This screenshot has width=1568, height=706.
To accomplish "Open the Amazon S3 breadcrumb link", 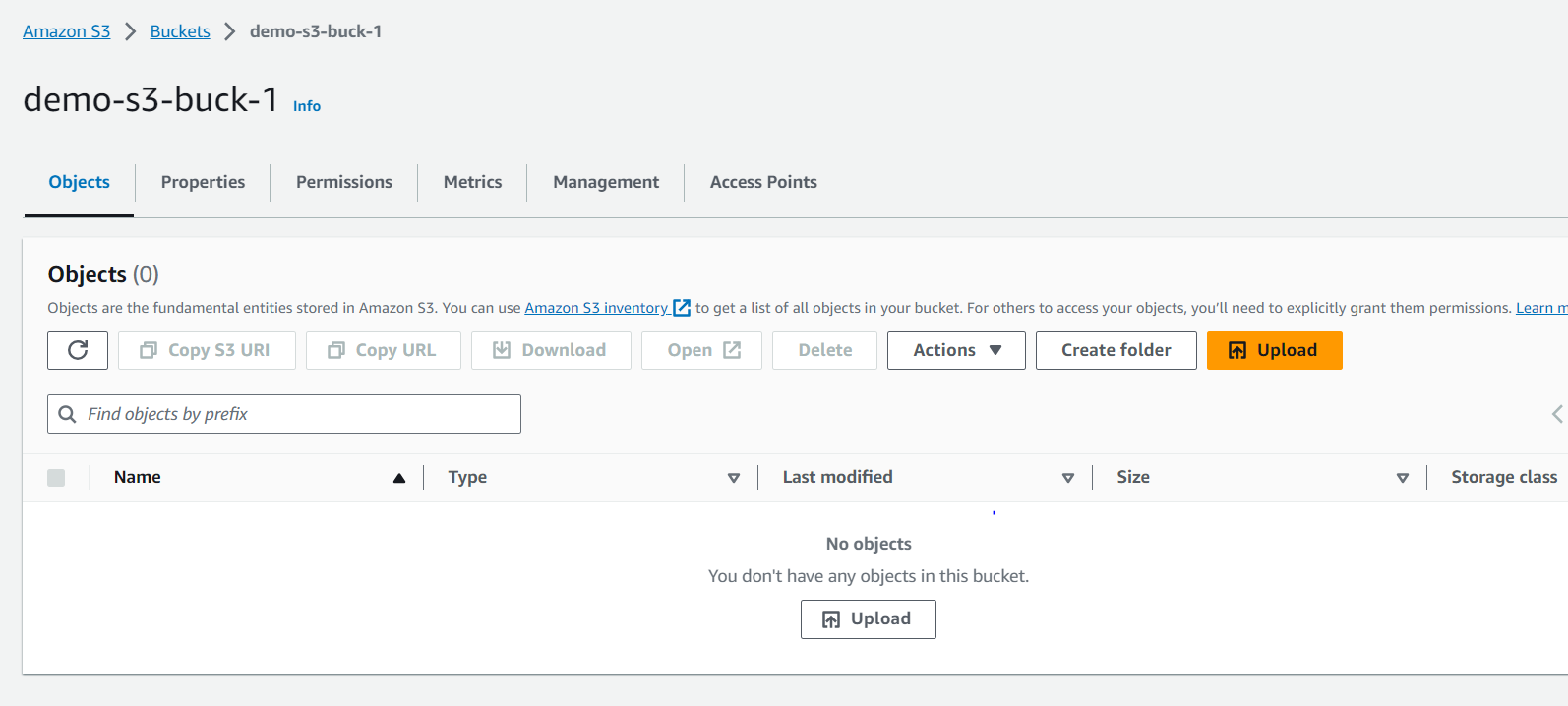I will [x=67, y=31].
